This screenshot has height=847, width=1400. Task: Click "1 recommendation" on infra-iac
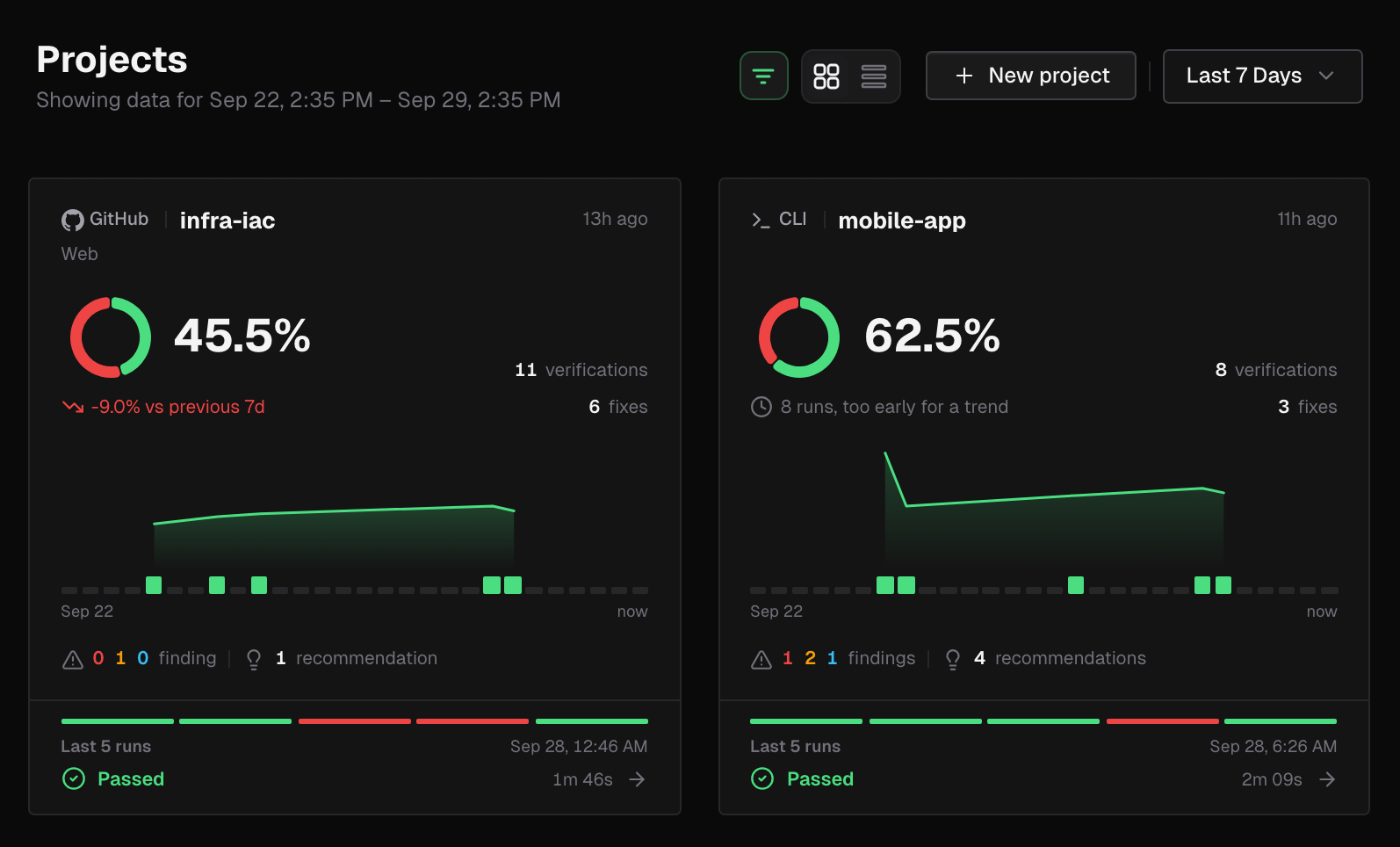[x=357, y=658]
